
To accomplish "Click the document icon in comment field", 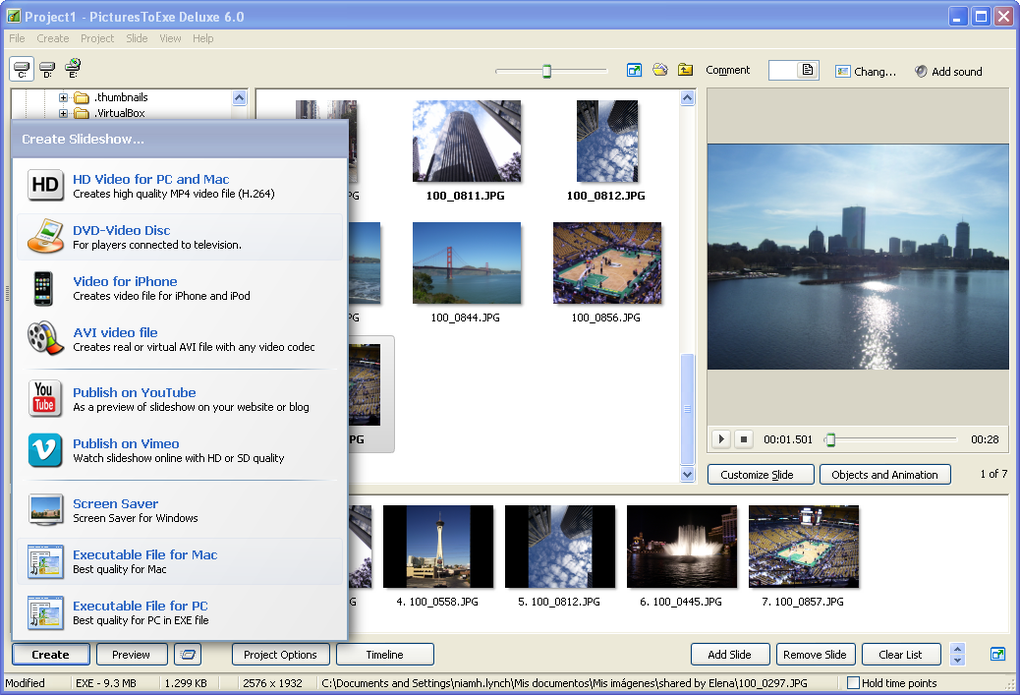I will pyautogui.click(x=807, y=70).
